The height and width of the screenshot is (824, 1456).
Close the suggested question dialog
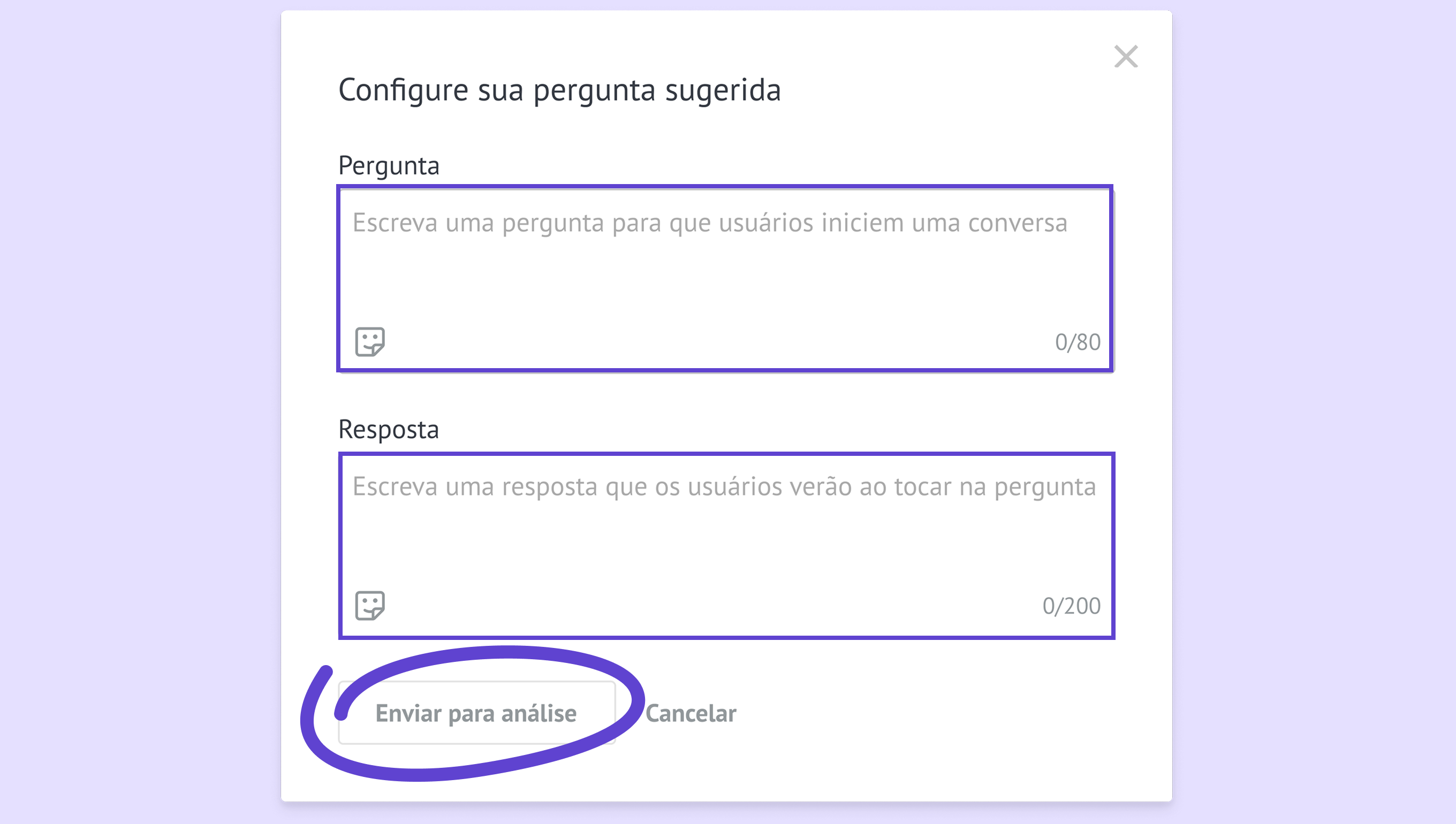coord(1125,57)
